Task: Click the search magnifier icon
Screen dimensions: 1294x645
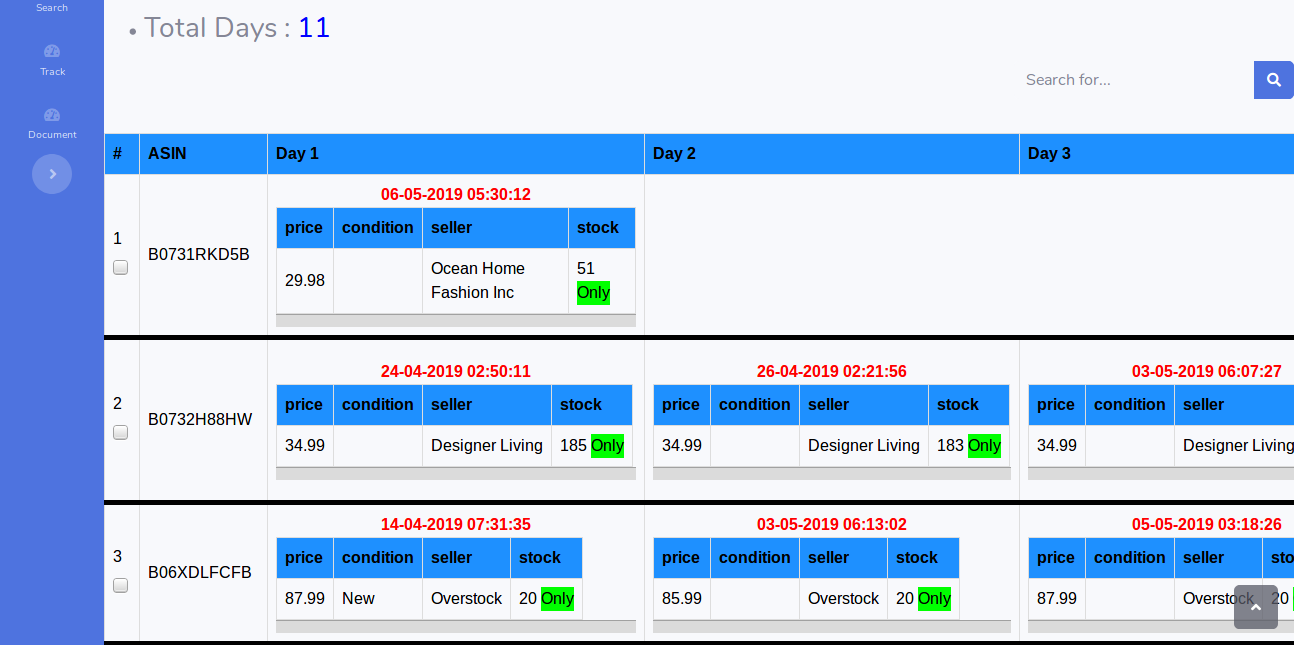Action: [x=1273, y=79]
